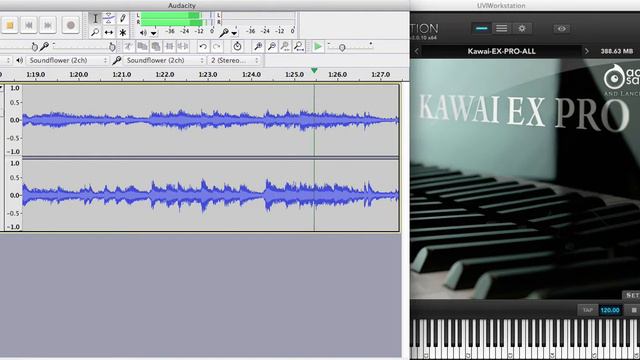Load the previous preset with the left chevron
Viewport: 640px width, 360px height.
417,51
